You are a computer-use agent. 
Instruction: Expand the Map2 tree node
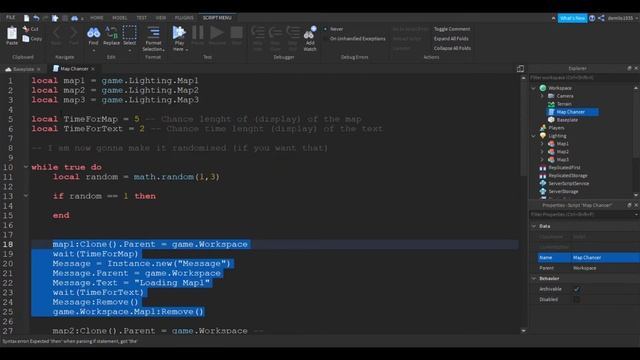(x=542, y=152)
